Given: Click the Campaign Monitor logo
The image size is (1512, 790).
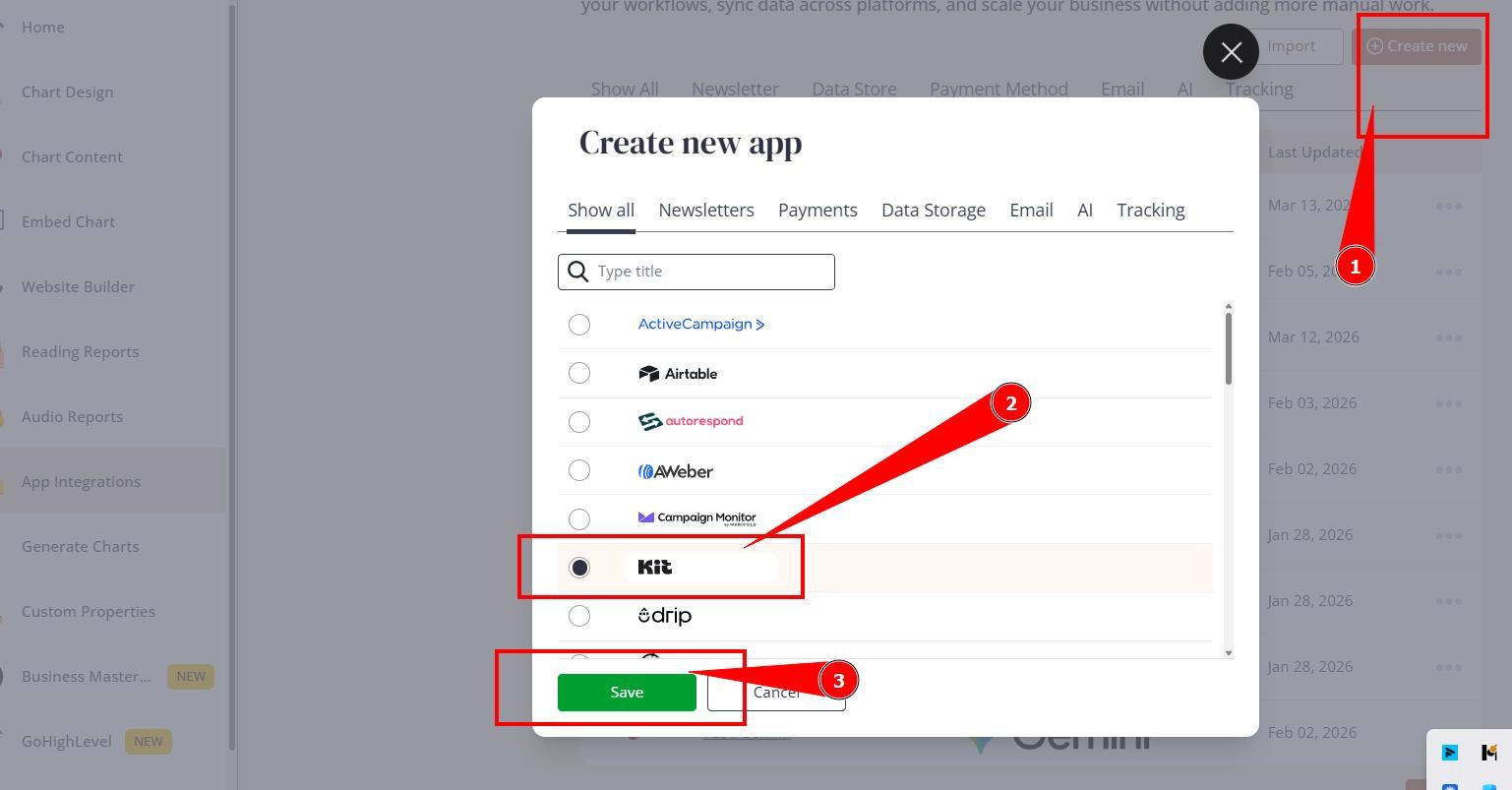Looking at the screenshot, I should tap(696, 518).
